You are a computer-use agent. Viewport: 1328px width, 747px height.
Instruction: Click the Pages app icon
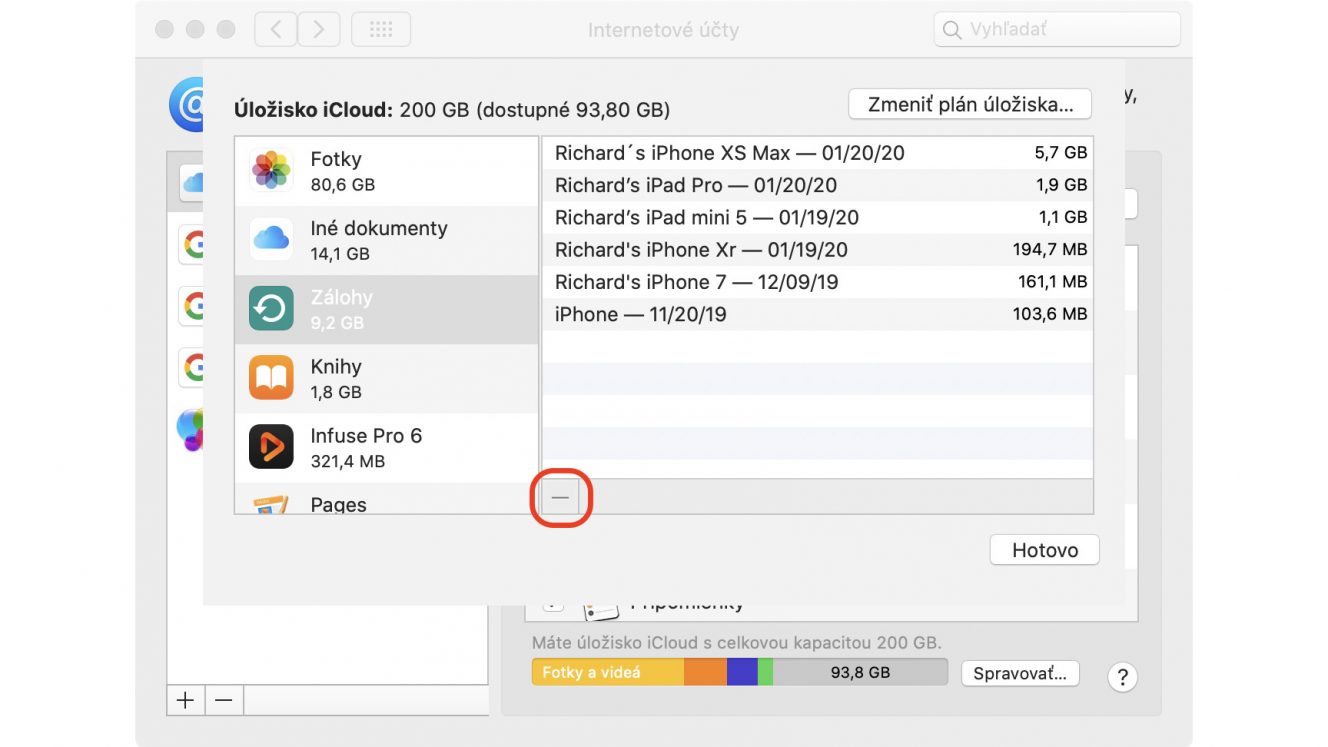pos(271,504)
